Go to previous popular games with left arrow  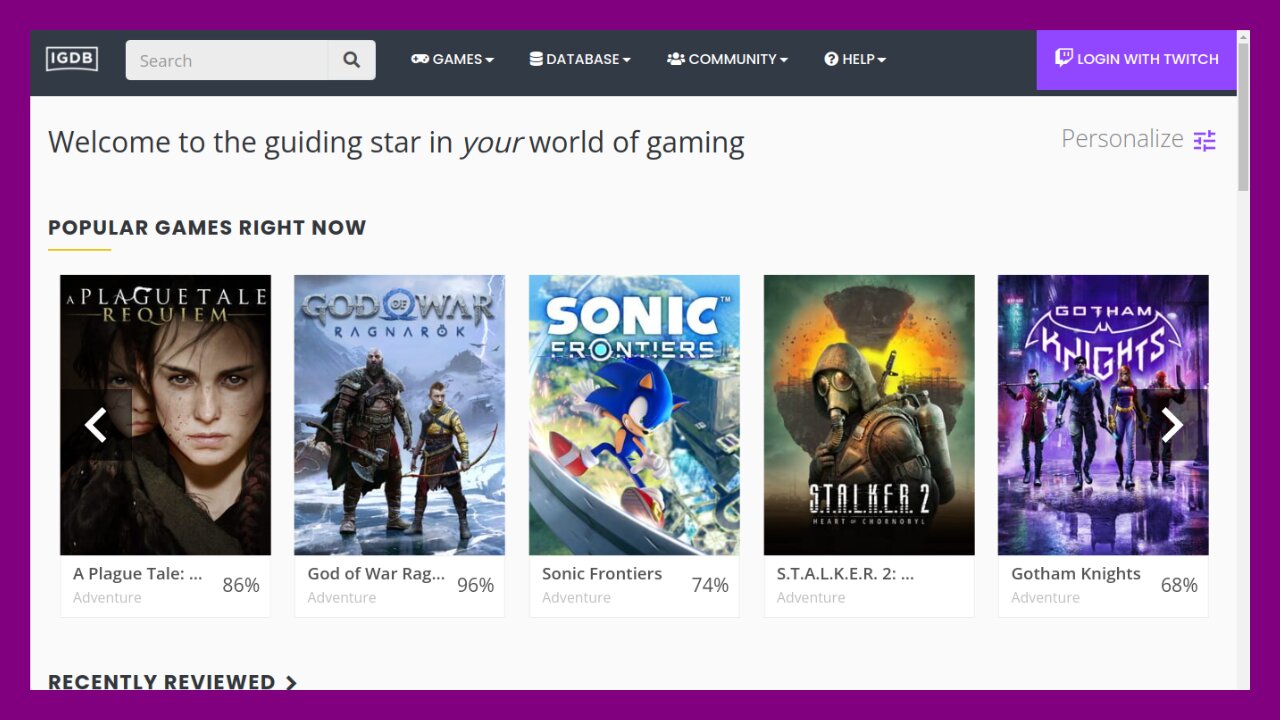pyautogui.click(x=96, y=425)
